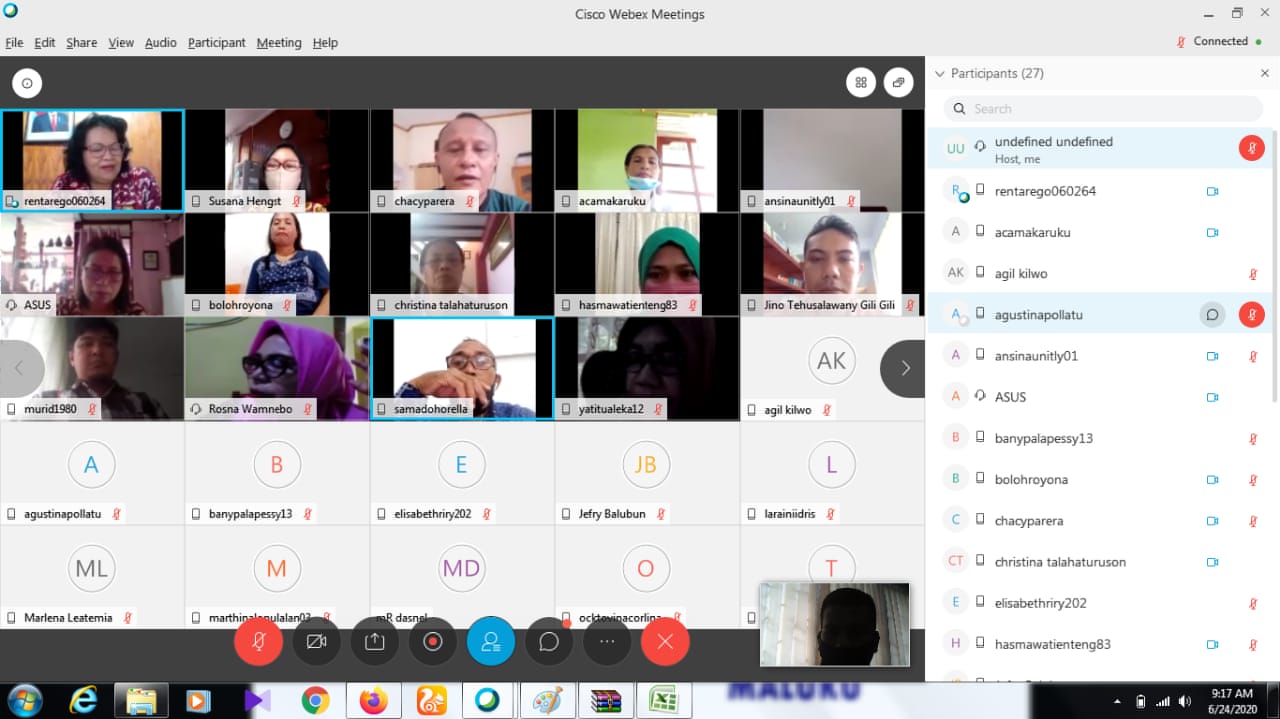Screen dimensions: 1280x719
Task: Open the chat panel button
Action: (549, 642)
